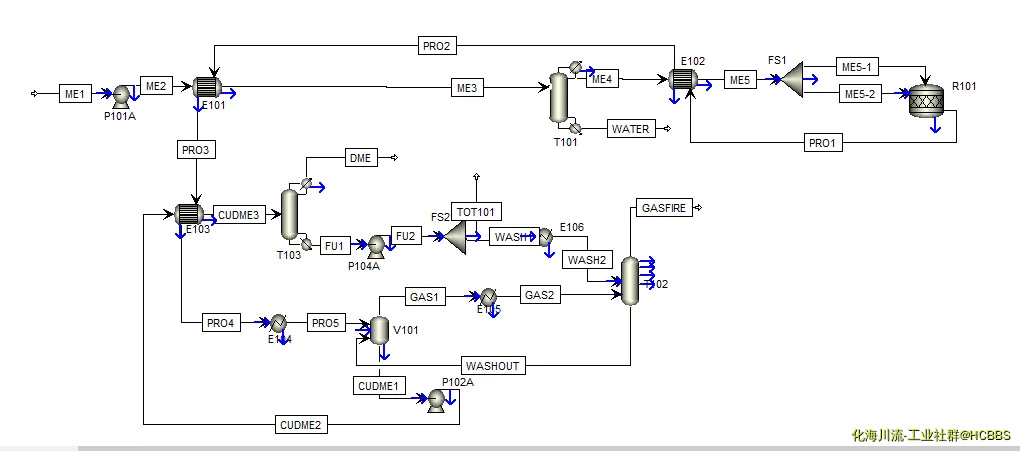Select the ME1 stream label

75,94
